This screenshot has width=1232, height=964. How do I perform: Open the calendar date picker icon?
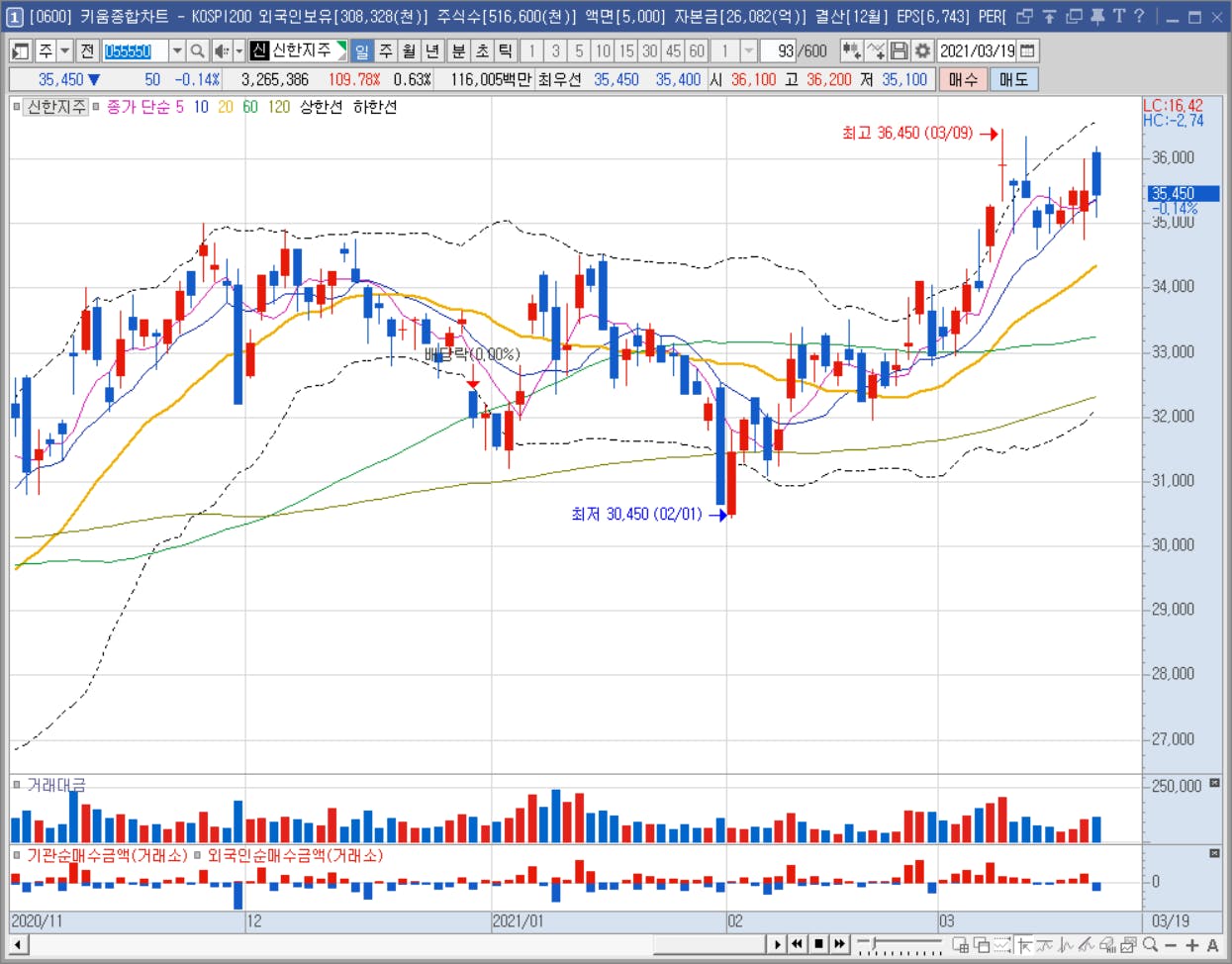1027,50
